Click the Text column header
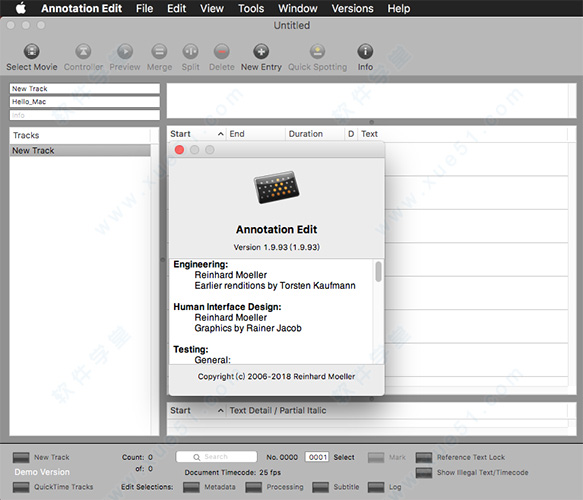 point(463,134)
